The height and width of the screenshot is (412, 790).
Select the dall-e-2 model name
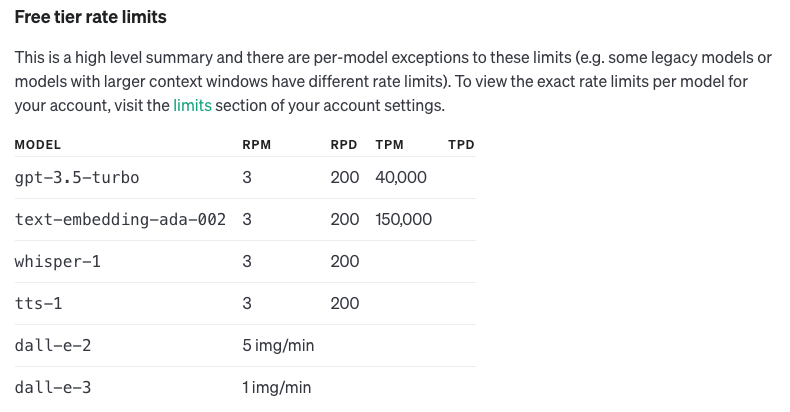[x=52, y=346]
